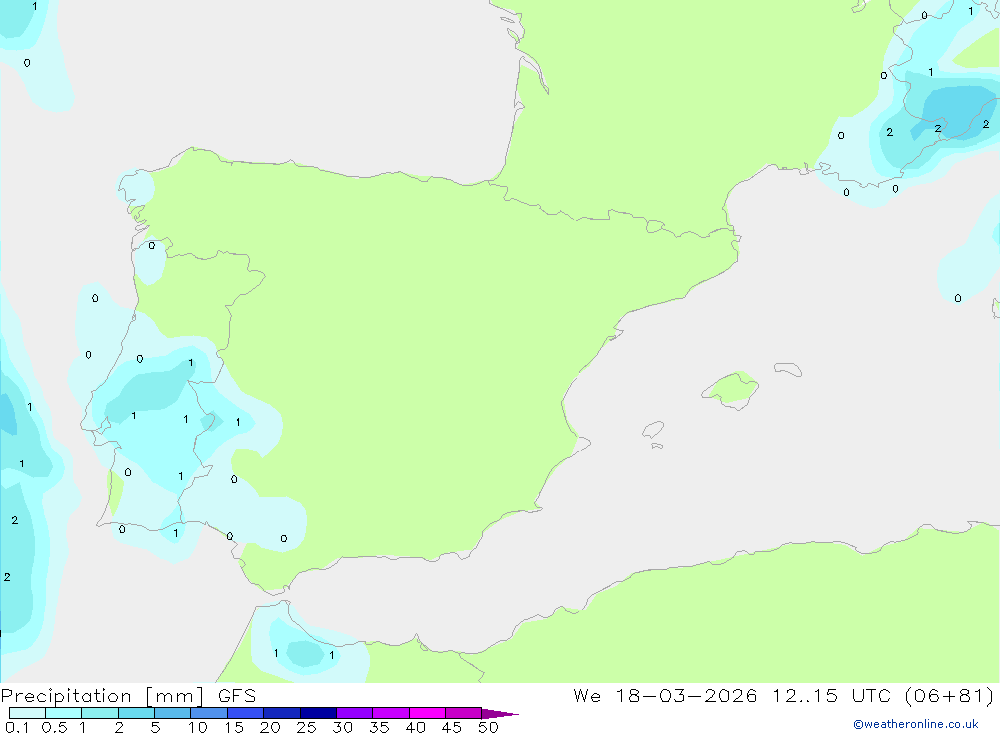Click the "Precipitation [mm]" title text
The width and height of the screenshot is (1000, 733).
click(102, 696)
